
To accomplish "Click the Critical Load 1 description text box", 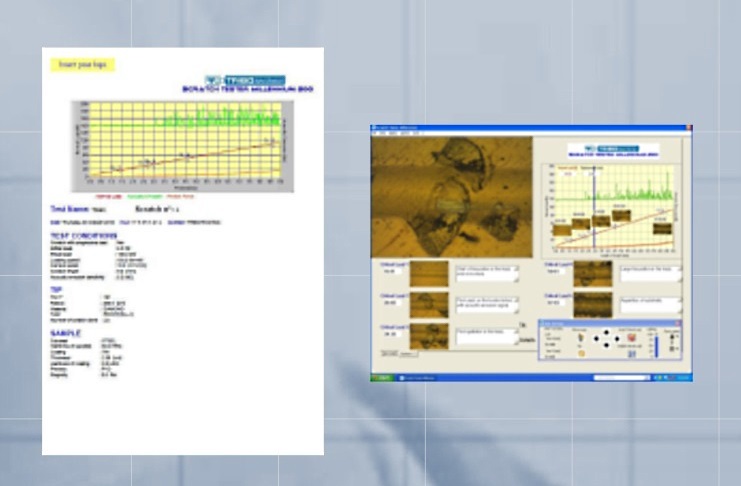I will (488, 272).
